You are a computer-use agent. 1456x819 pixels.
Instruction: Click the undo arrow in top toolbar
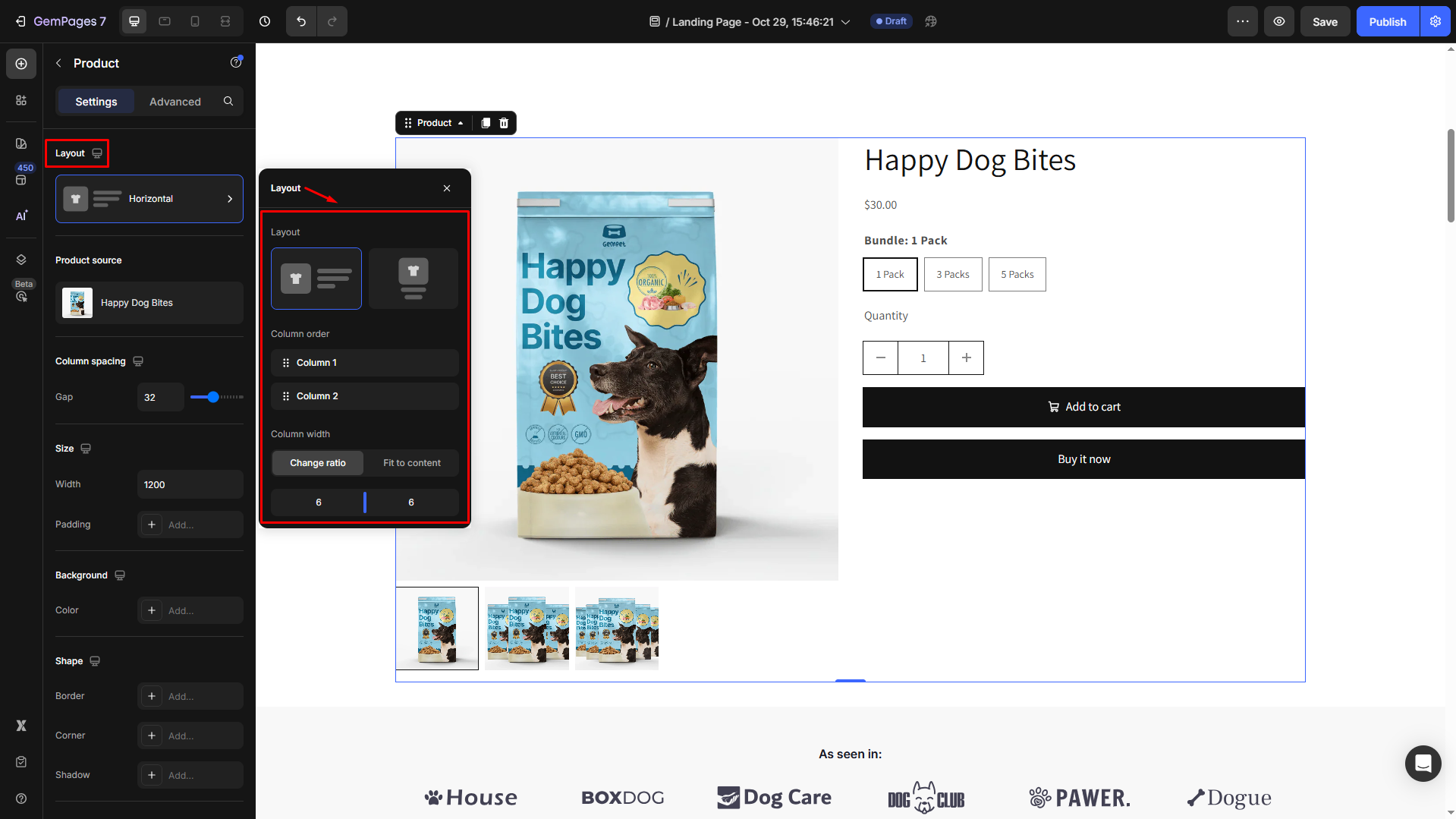click(x=301, y=21)
